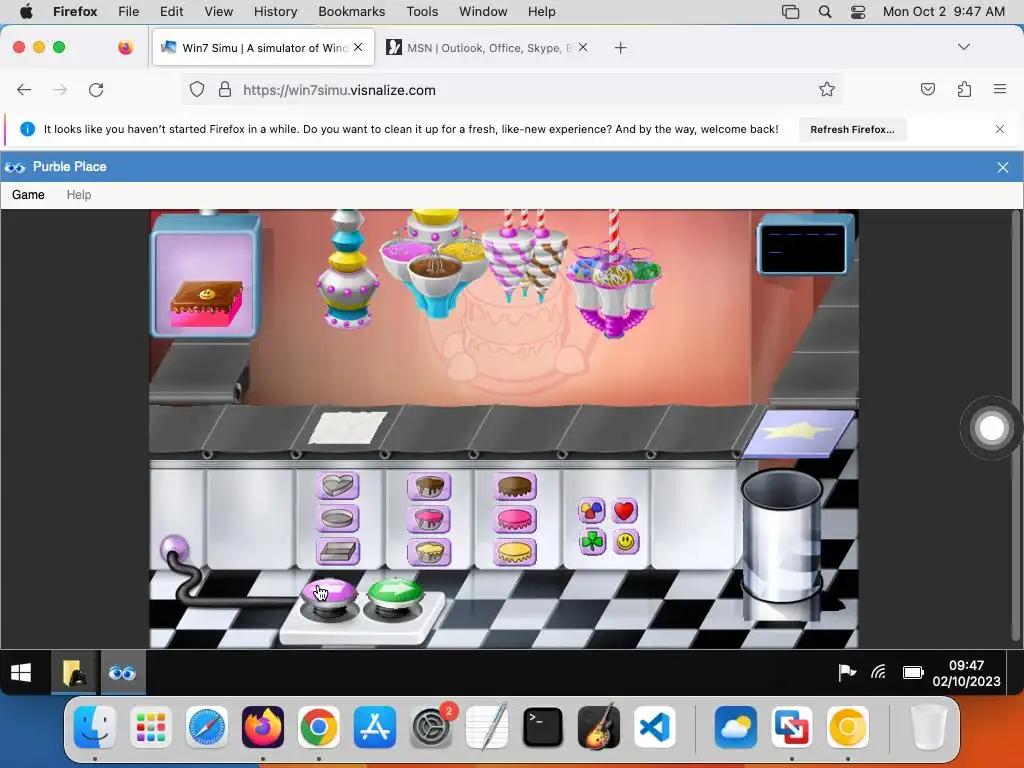Select the round cake pan
The width and height of the screenshot is (1024, 768).
(x=338, y=519)
